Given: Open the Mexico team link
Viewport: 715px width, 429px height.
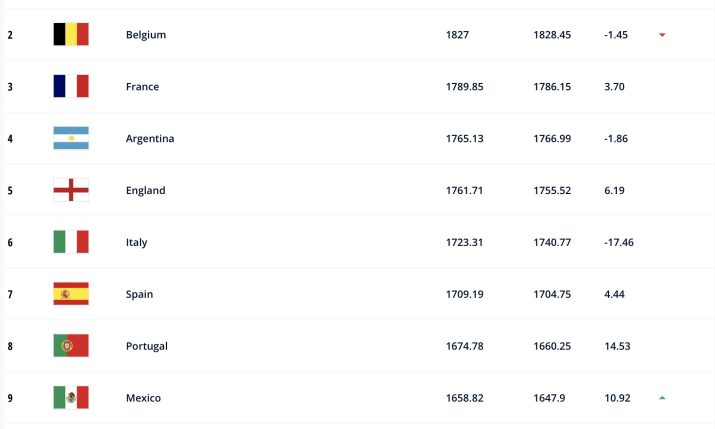Looking at the screenshot, I should click(x=143, y=398).
